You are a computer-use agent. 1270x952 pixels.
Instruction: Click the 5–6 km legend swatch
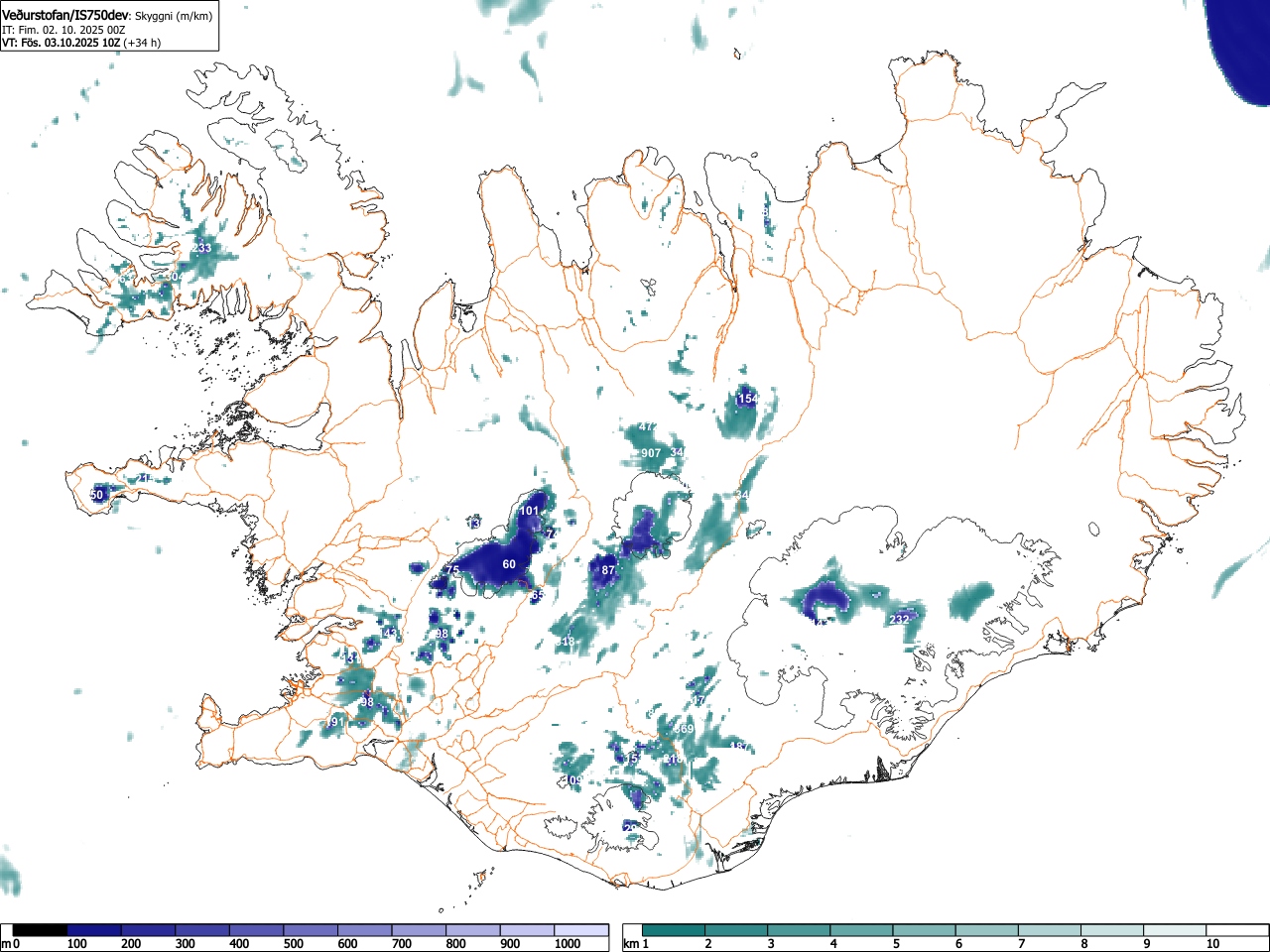tap(925, 930)
